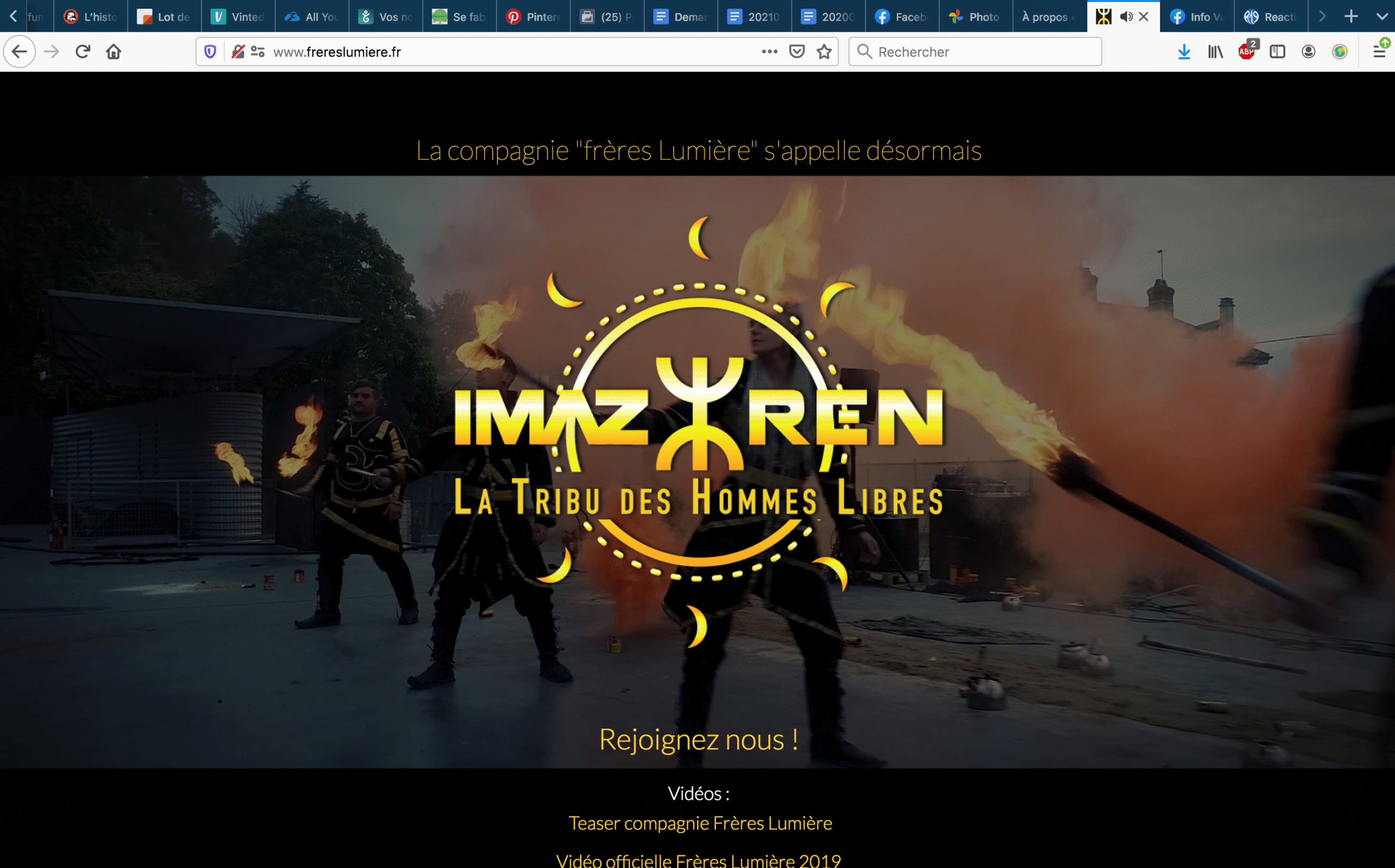Bookmark this page with the star
This screenshot has height=868, width=1395.
(824, 52)
